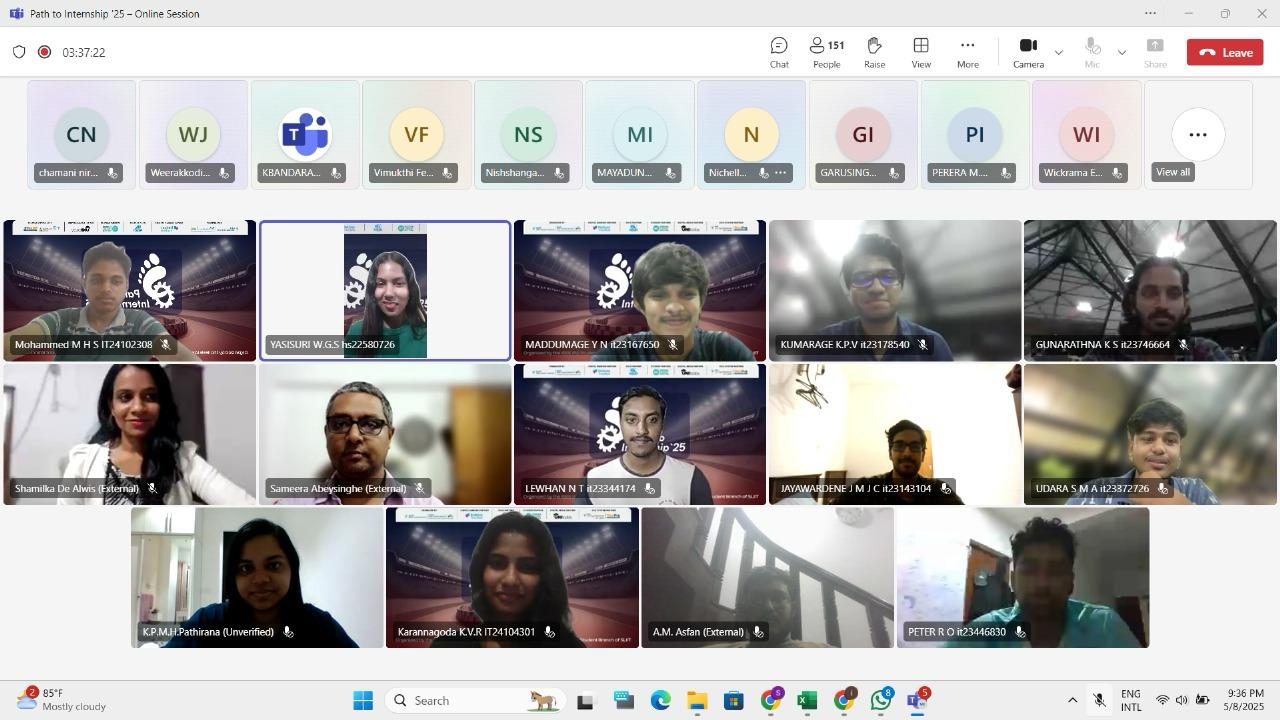
Task: Raise your hand in the meeting
Action: tap(874, 52)
